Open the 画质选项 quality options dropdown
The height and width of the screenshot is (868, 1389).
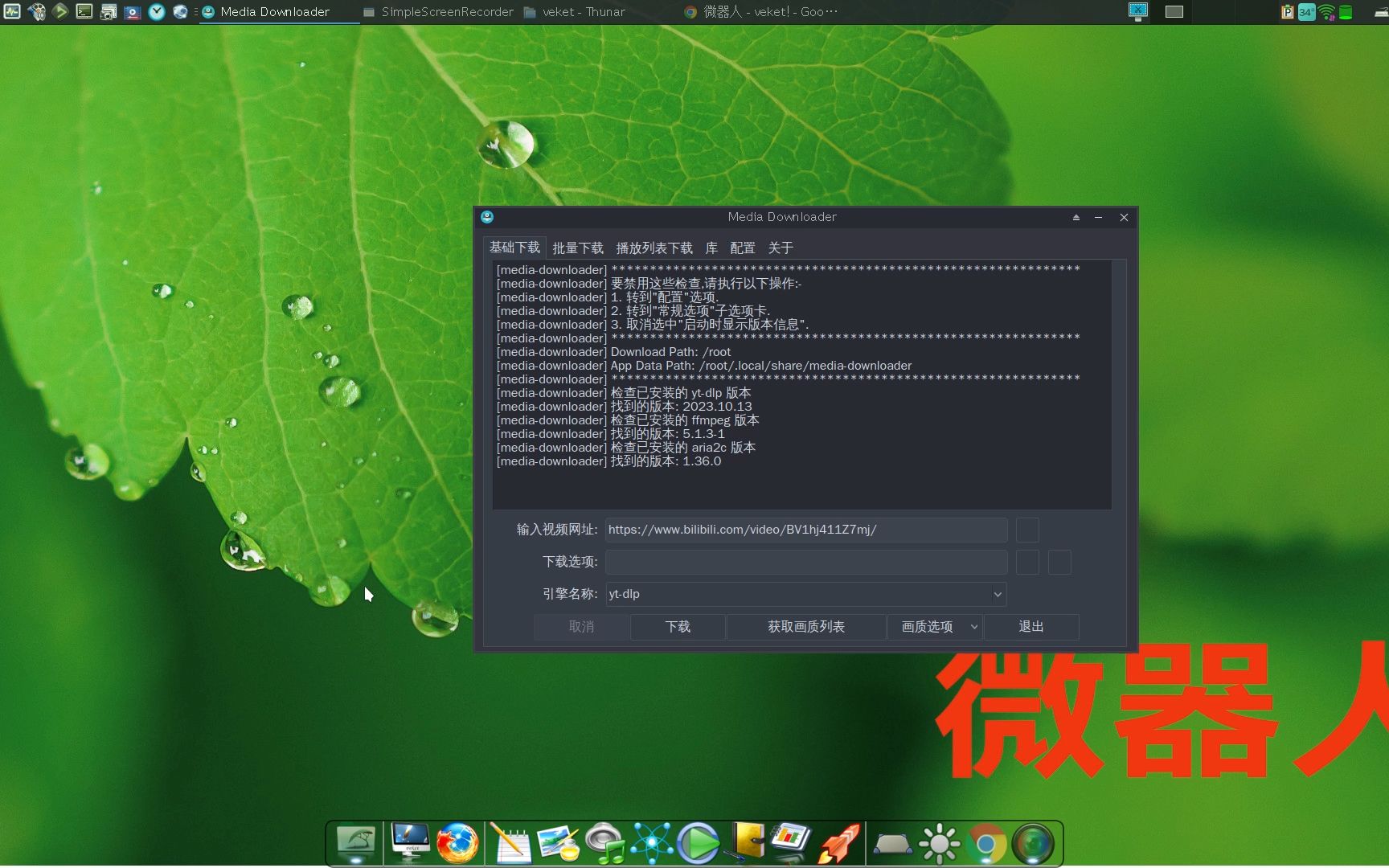coord(935,627)
